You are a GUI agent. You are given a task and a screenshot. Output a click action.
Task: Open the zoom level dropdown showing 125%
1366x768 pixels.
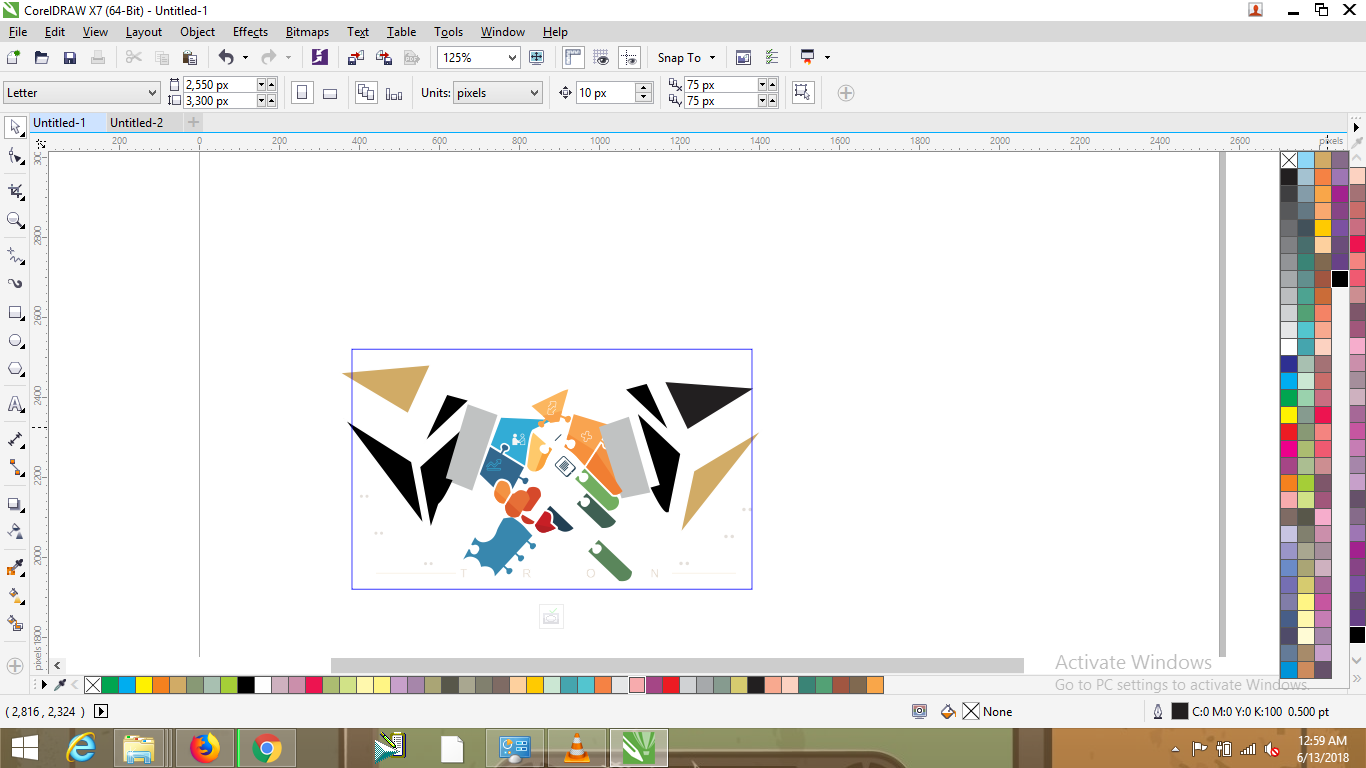[x=513, y=57]
